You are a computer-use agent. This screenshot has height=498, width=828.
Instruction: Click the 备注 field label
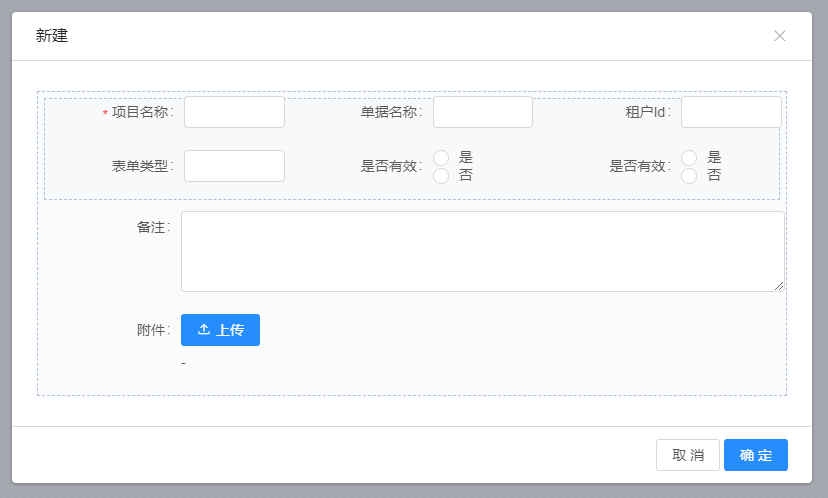point(151,228)
